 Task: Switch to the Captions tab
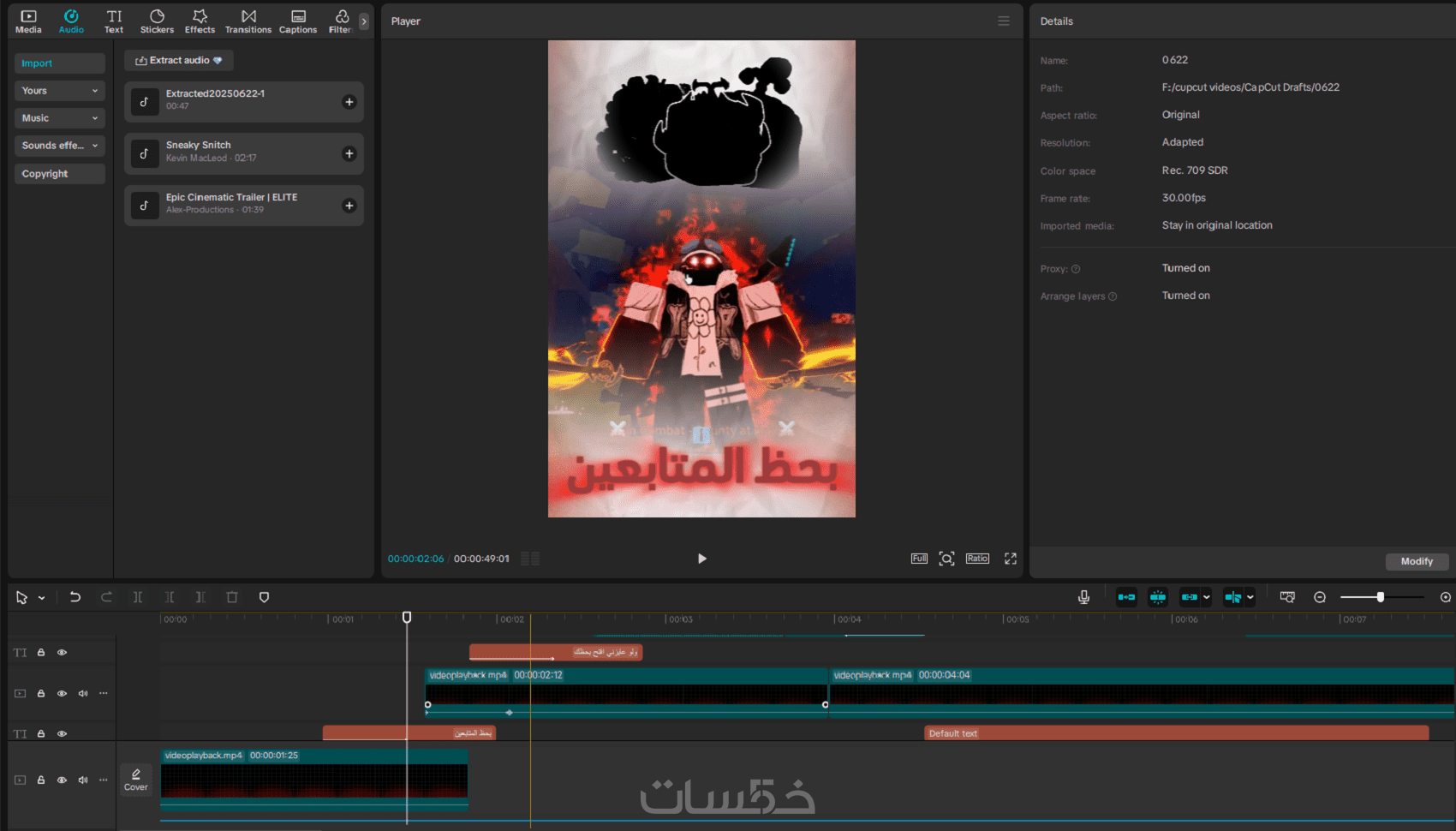298,21
